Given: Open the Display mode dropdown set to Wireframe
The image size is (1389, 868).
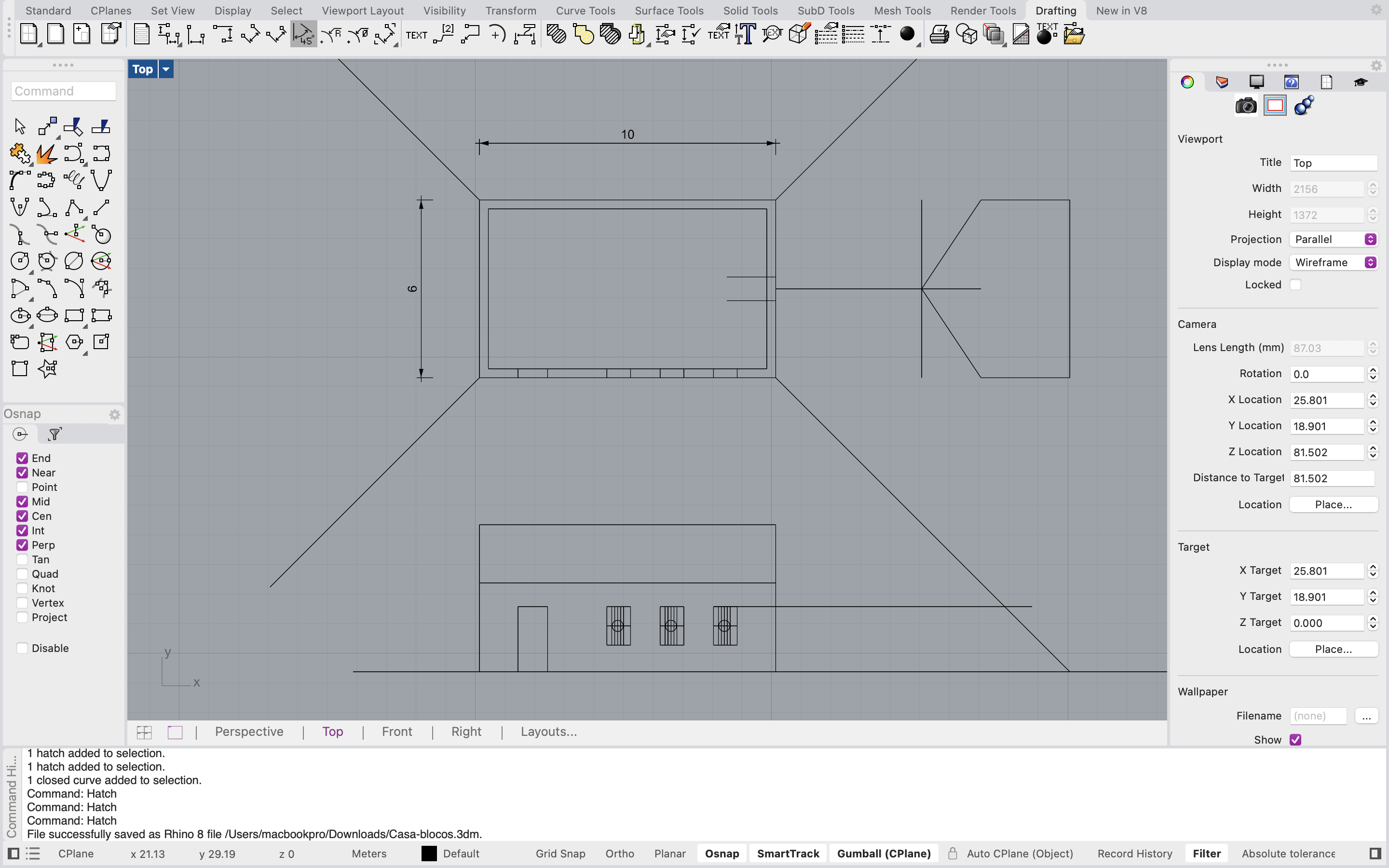Looking at the screenshot, I should [1333, 262].
